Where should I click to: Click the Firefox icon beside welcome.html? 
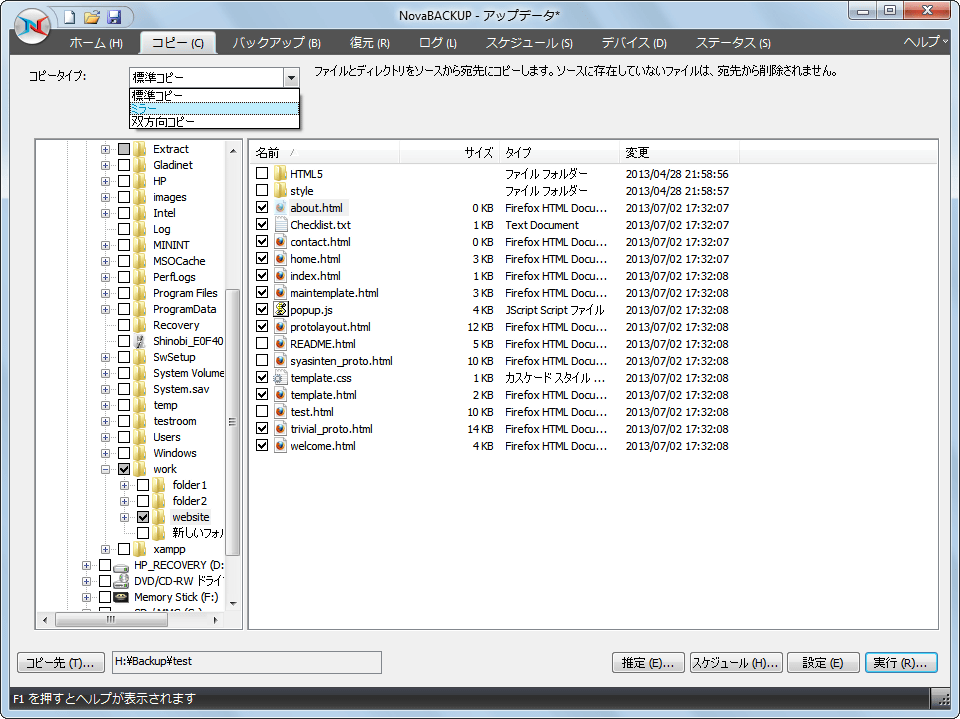tap(280, 446)
